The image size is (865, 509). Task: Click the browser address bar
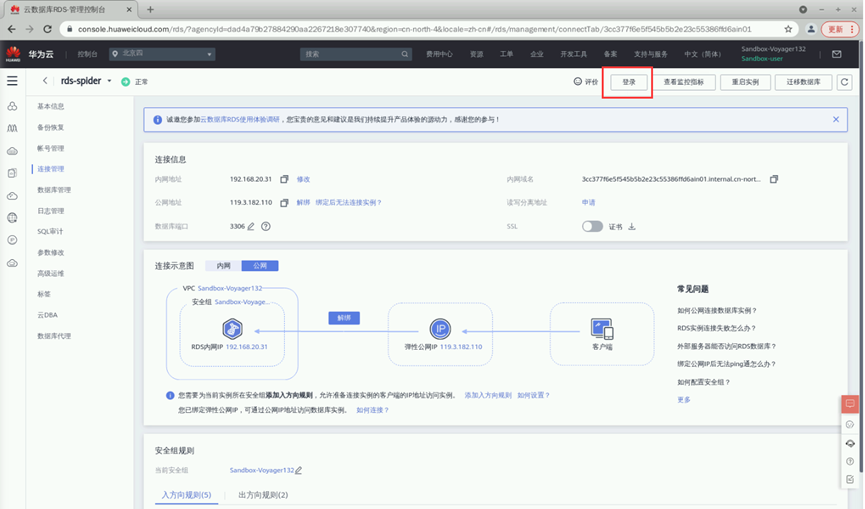point(414,29)
